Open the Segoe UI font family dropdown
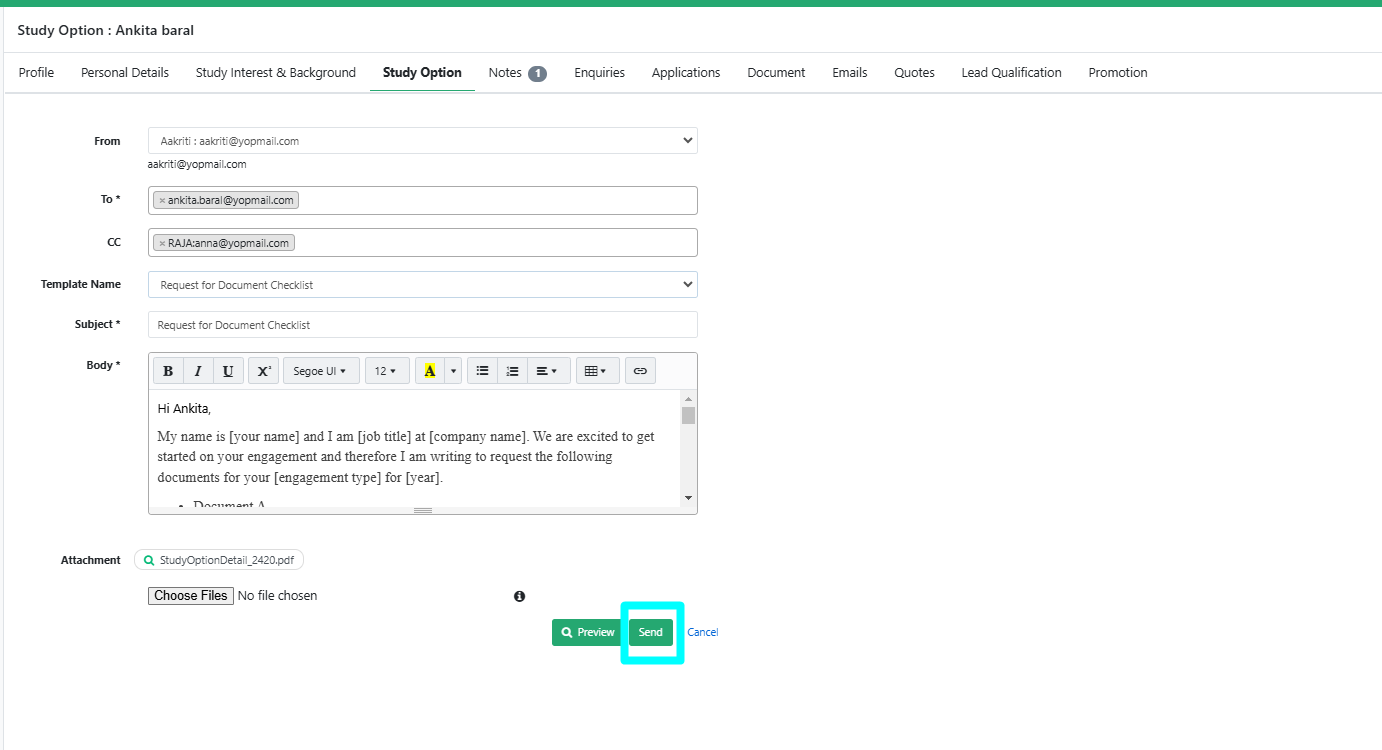Image resolution: width=1382 pixels, height=750 pixels. (320, 371)
